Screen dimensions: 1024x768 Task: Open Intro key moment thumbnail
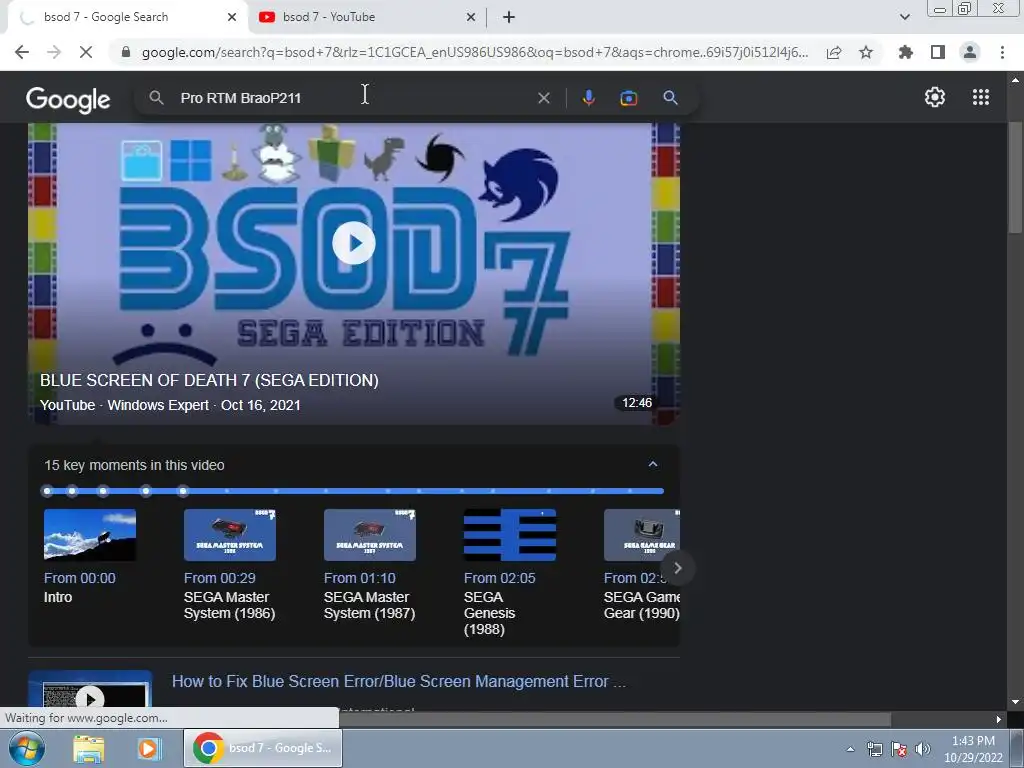click(x=90, y=535)
